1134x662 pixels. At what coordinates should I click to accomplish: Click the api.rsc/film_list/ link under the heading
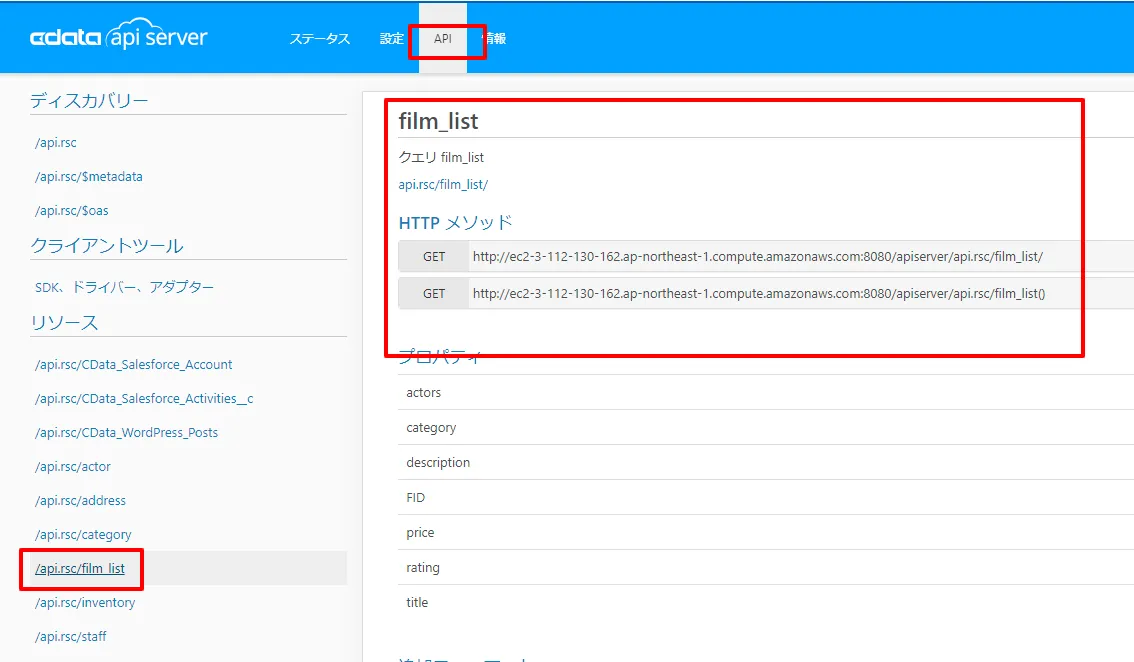pos(443,184)
